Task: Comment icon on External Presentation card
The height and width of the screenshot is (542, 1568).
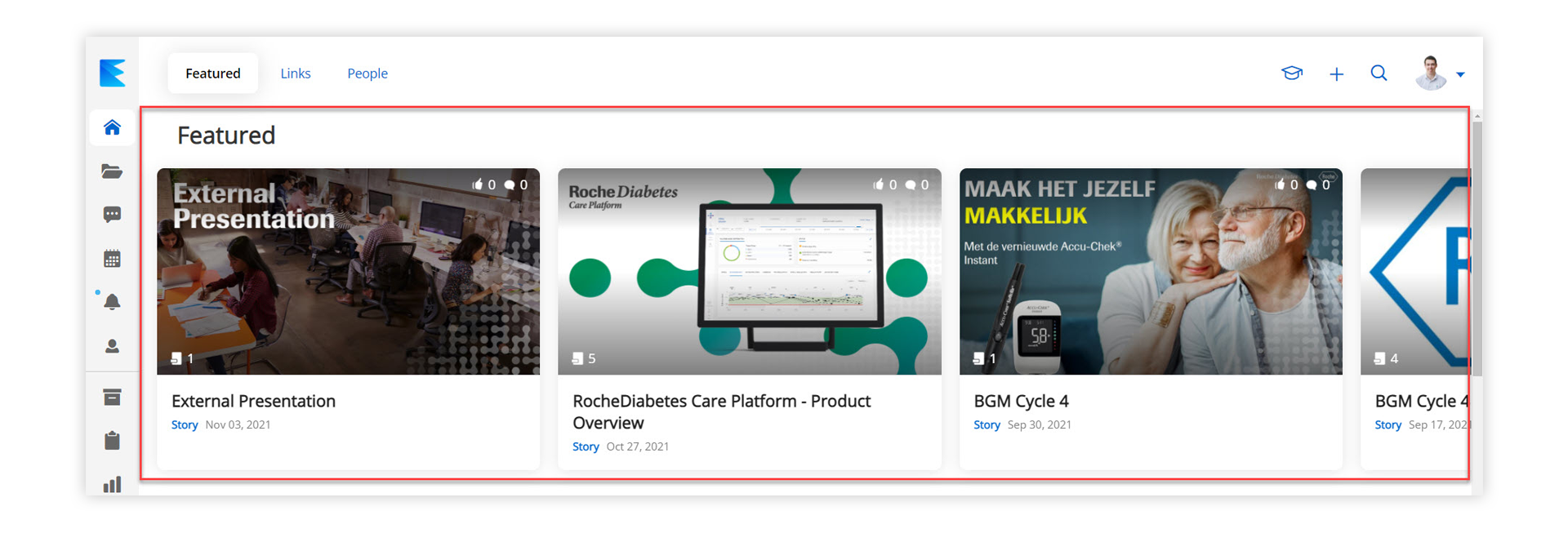Action: (510, 184)
